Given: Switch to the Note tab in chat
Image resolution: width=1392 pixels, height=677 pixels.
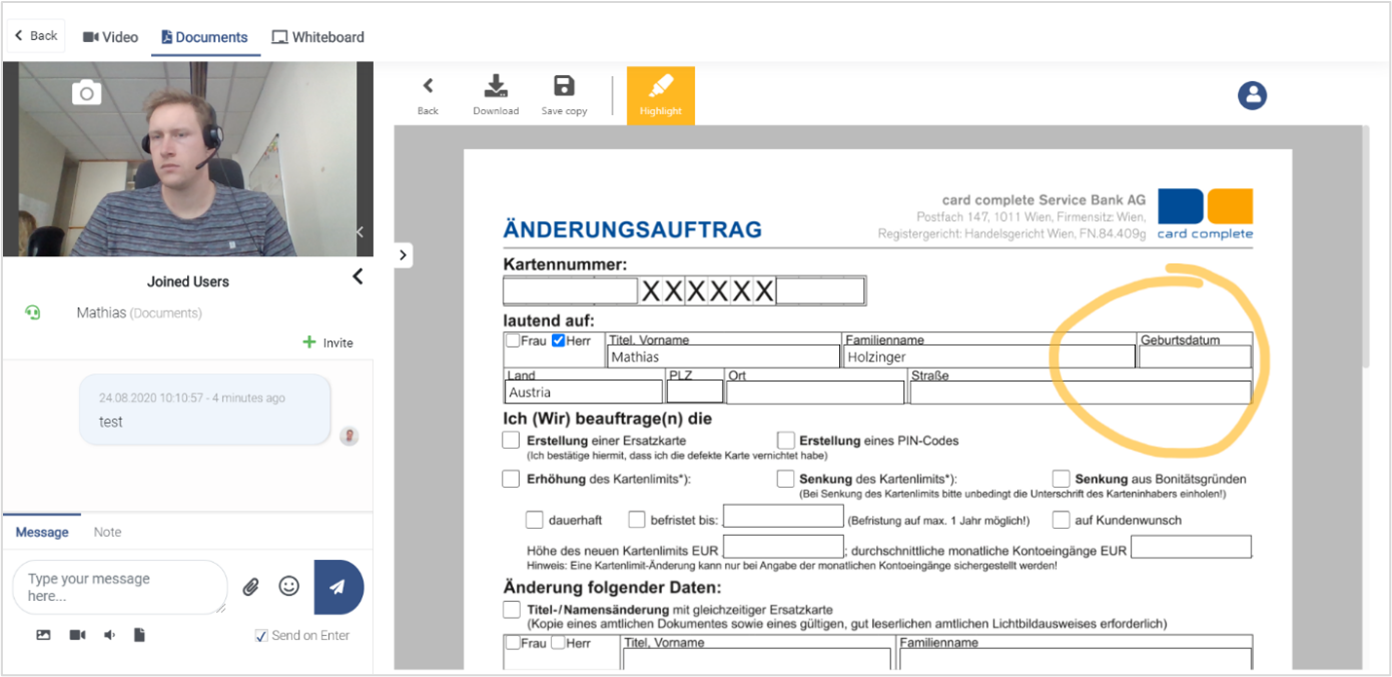Looking at the screenshot, I should (108, 532).
